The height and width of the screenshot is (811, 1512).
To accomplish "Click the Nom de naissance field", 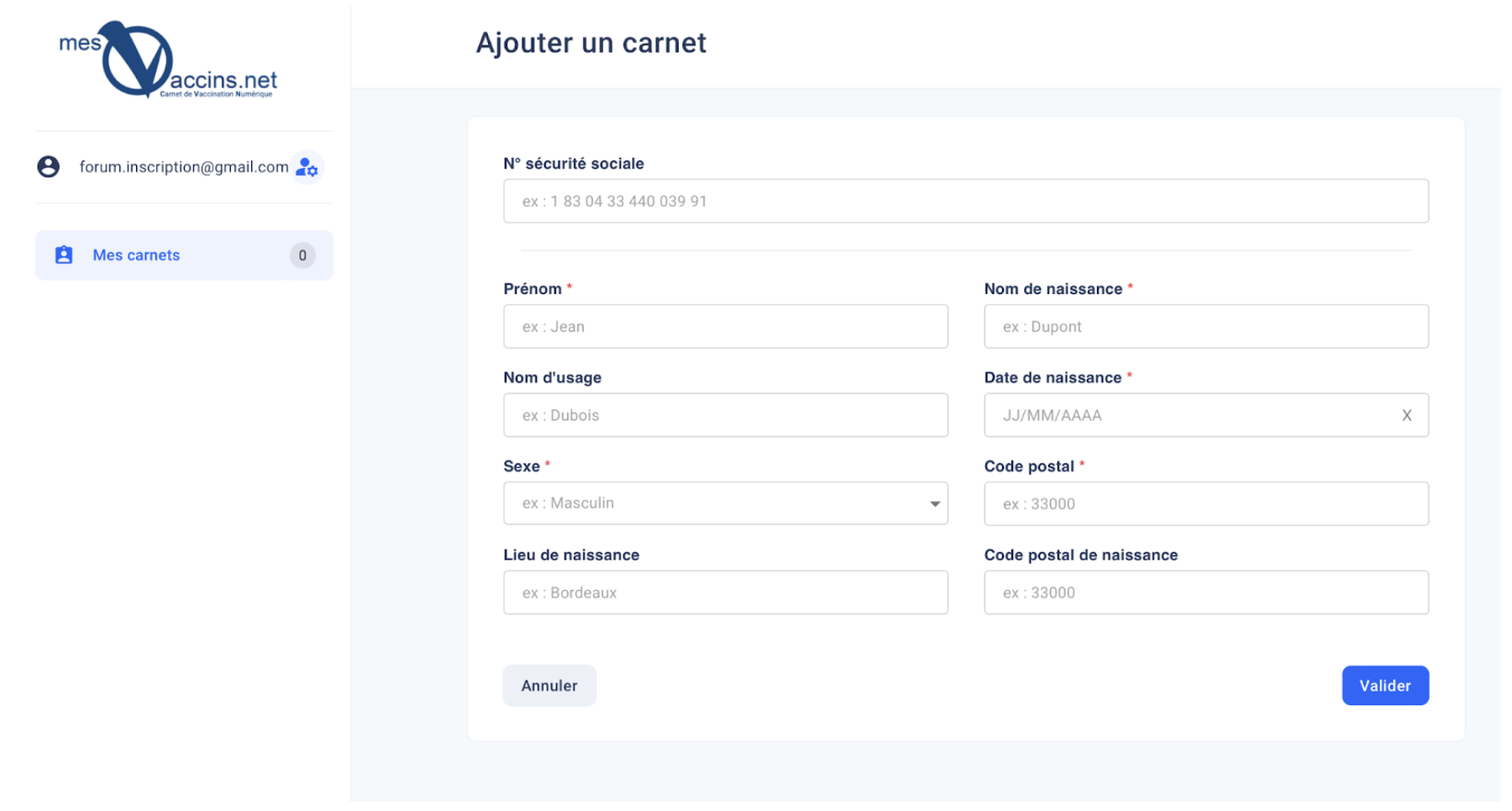I will coord(1206,327).
